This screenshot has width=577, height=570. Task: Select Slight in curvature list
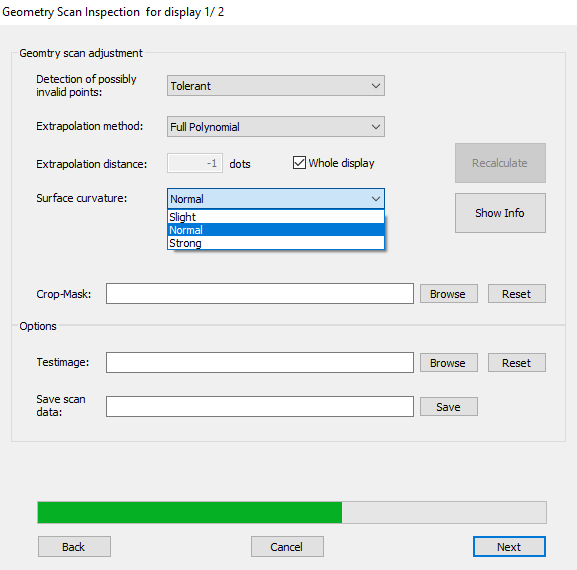click(276, 217)
